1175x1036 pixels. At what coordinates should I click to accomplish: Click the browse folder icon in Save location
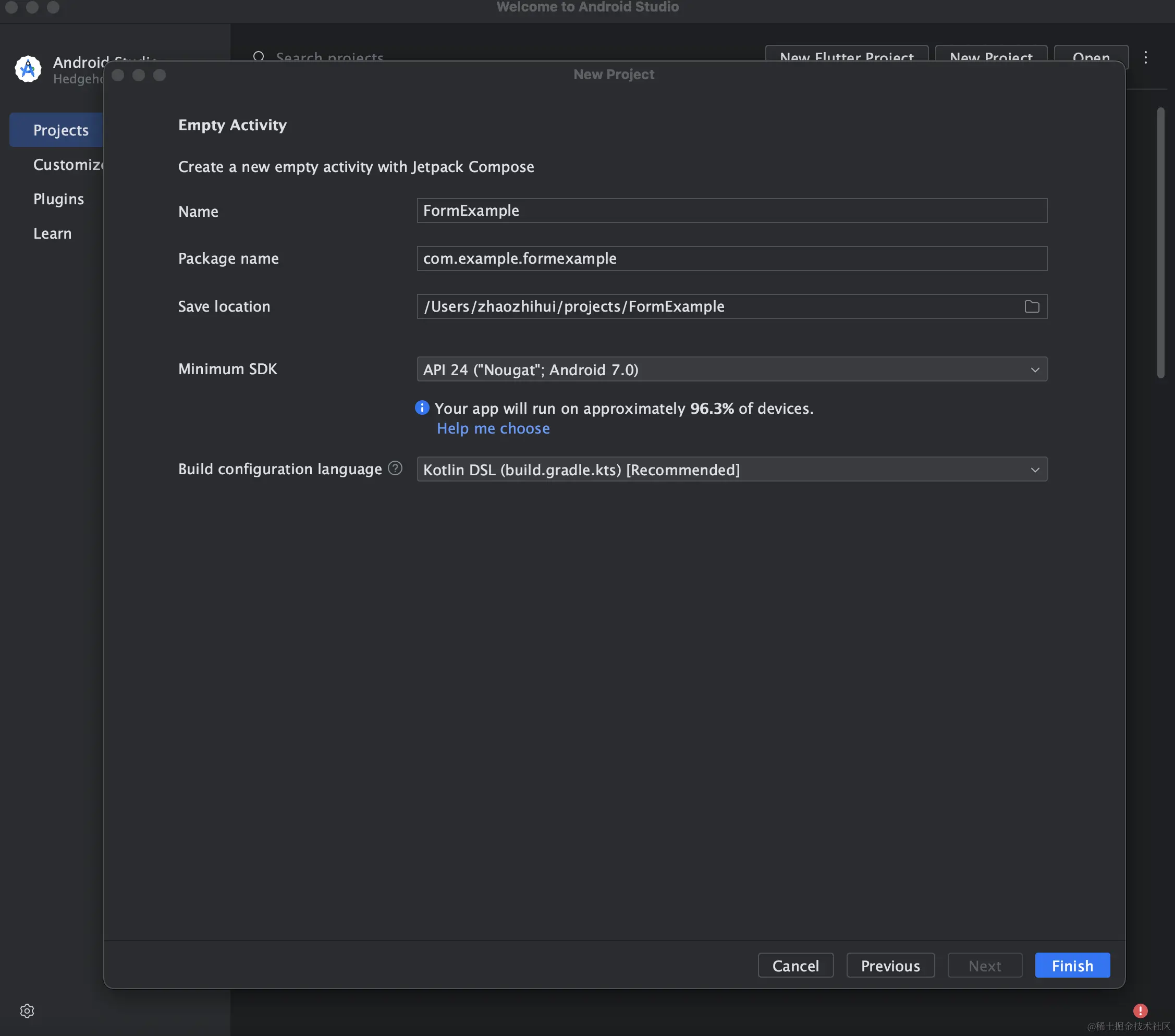[x=1032, y=307]
